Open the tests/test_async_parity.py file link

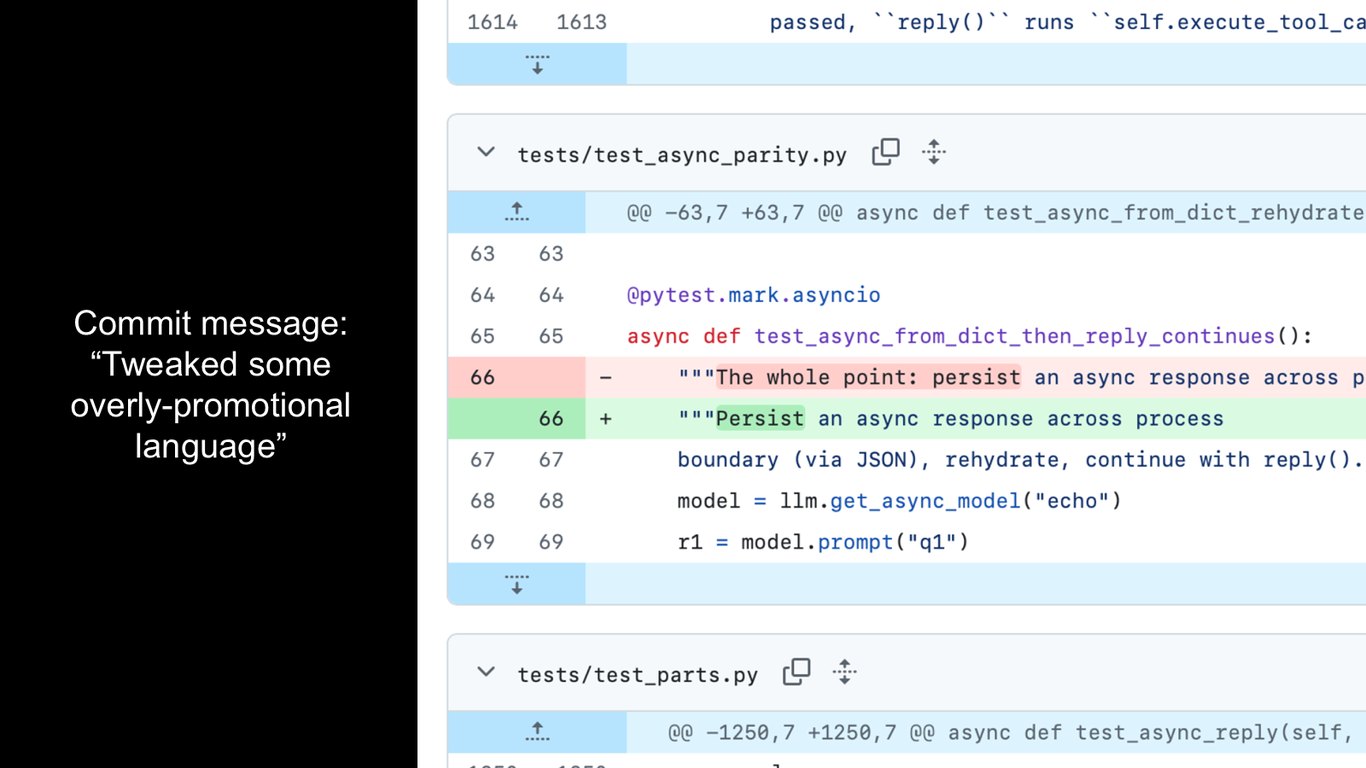pos(682,155)
